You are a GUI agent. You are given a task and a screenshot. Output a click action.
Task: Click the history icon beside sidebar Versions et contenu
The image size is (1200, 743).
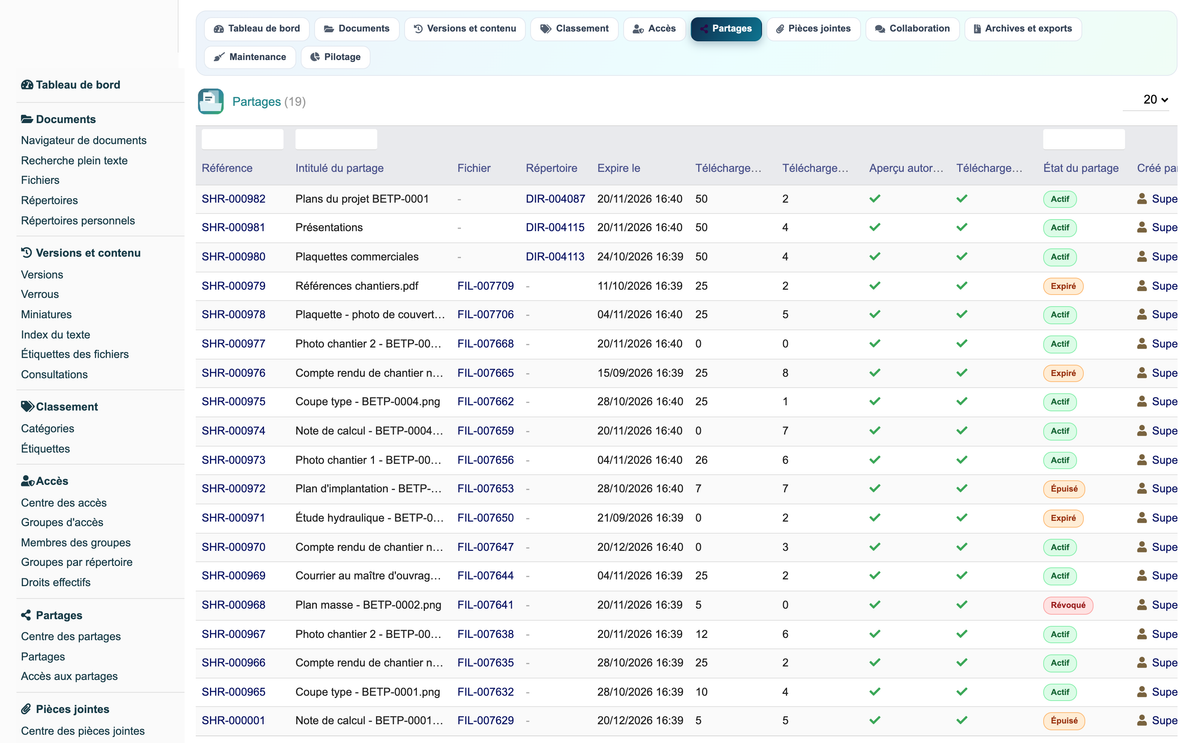tap(27, 253)
